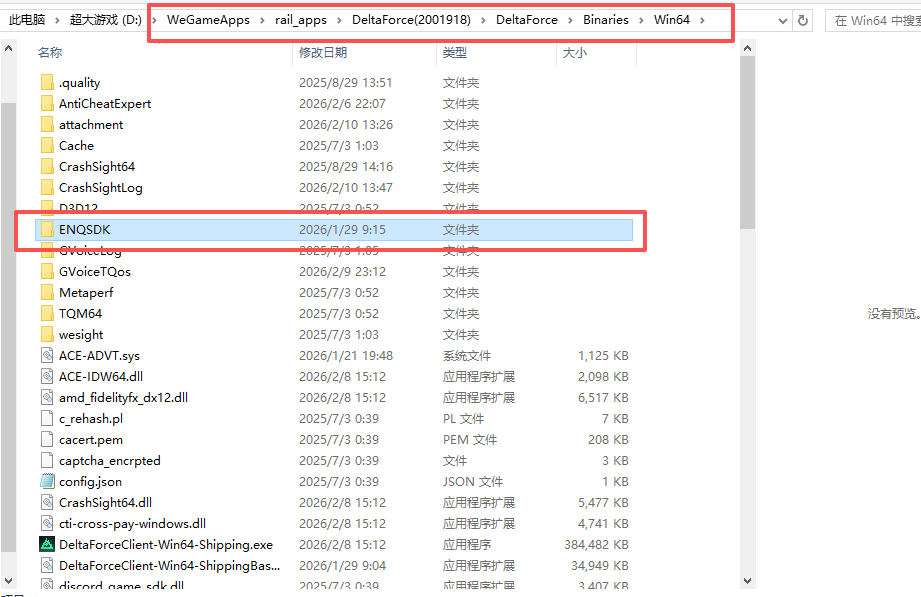Expand the chevron after Win64 in the path

pos(702,20)
